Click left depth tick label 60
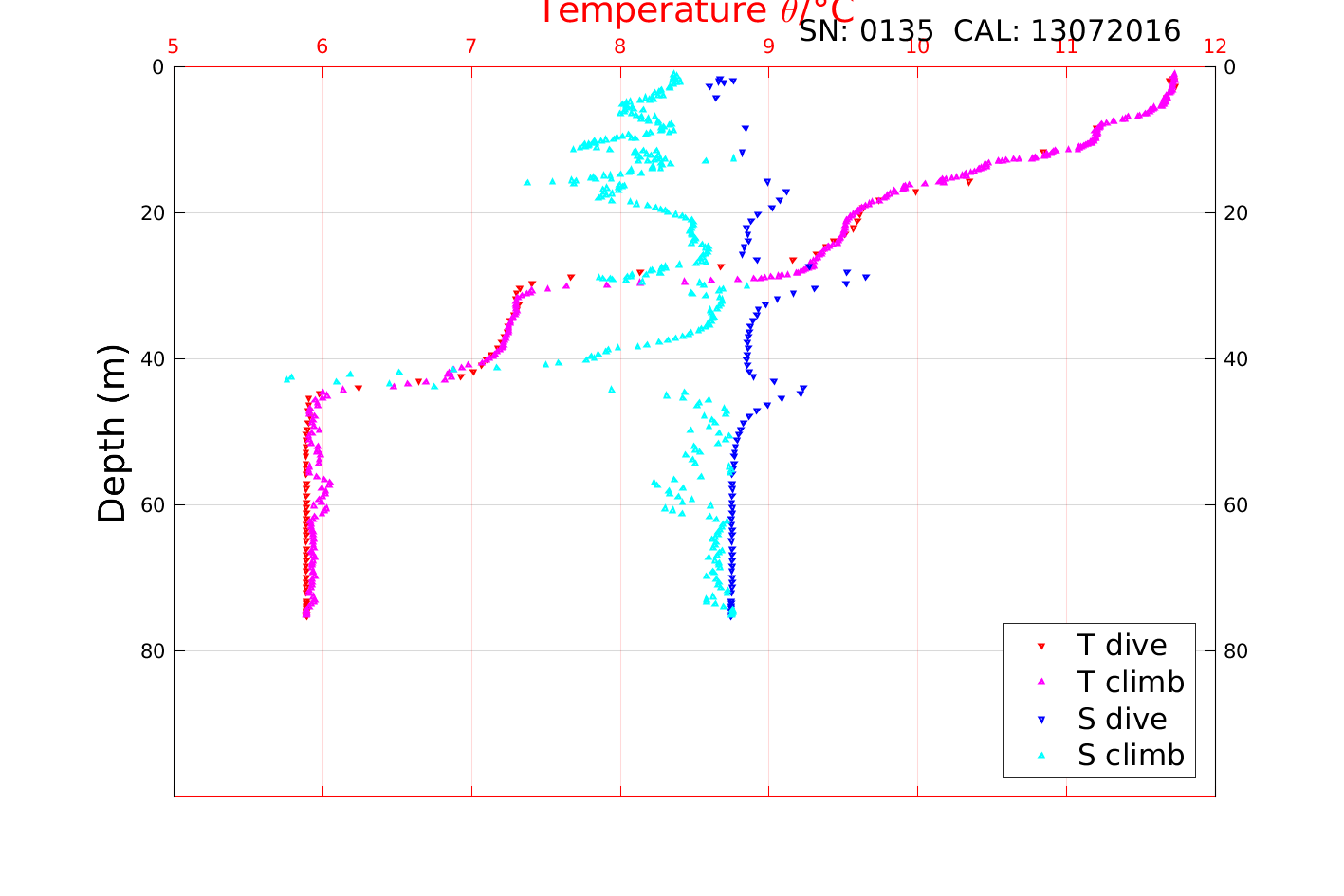This screenshot has width=1344, height=896. pos(152,505)
